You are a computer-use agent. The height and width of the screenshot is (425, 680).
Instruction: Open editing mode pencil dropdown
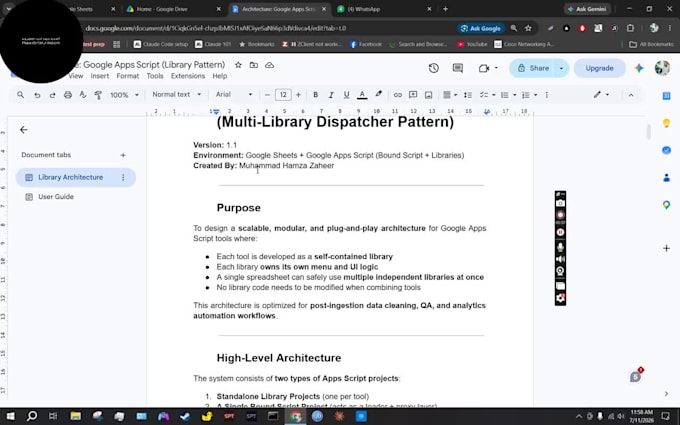(x=601, y=95)
